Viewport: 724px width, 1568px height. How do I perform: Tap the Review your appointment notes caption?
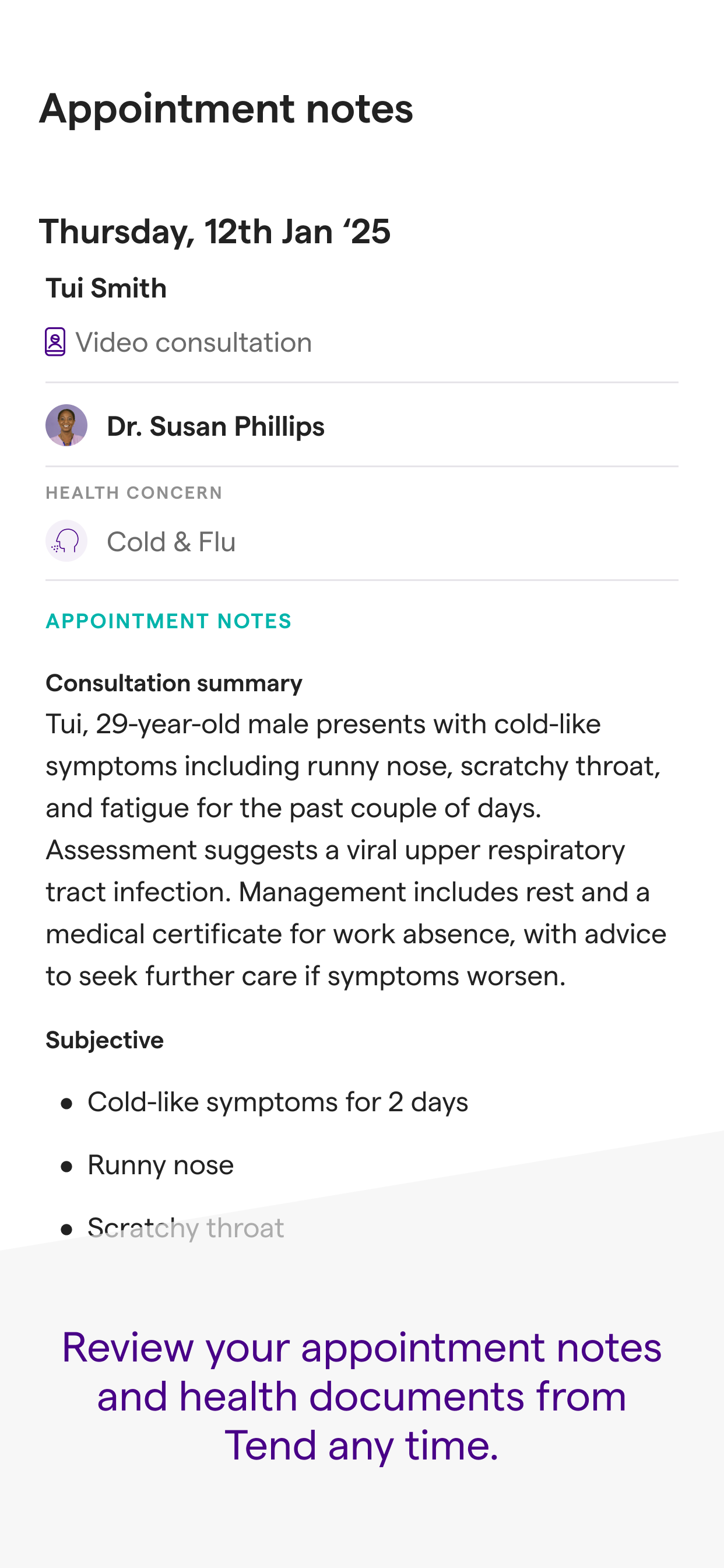362,1396
